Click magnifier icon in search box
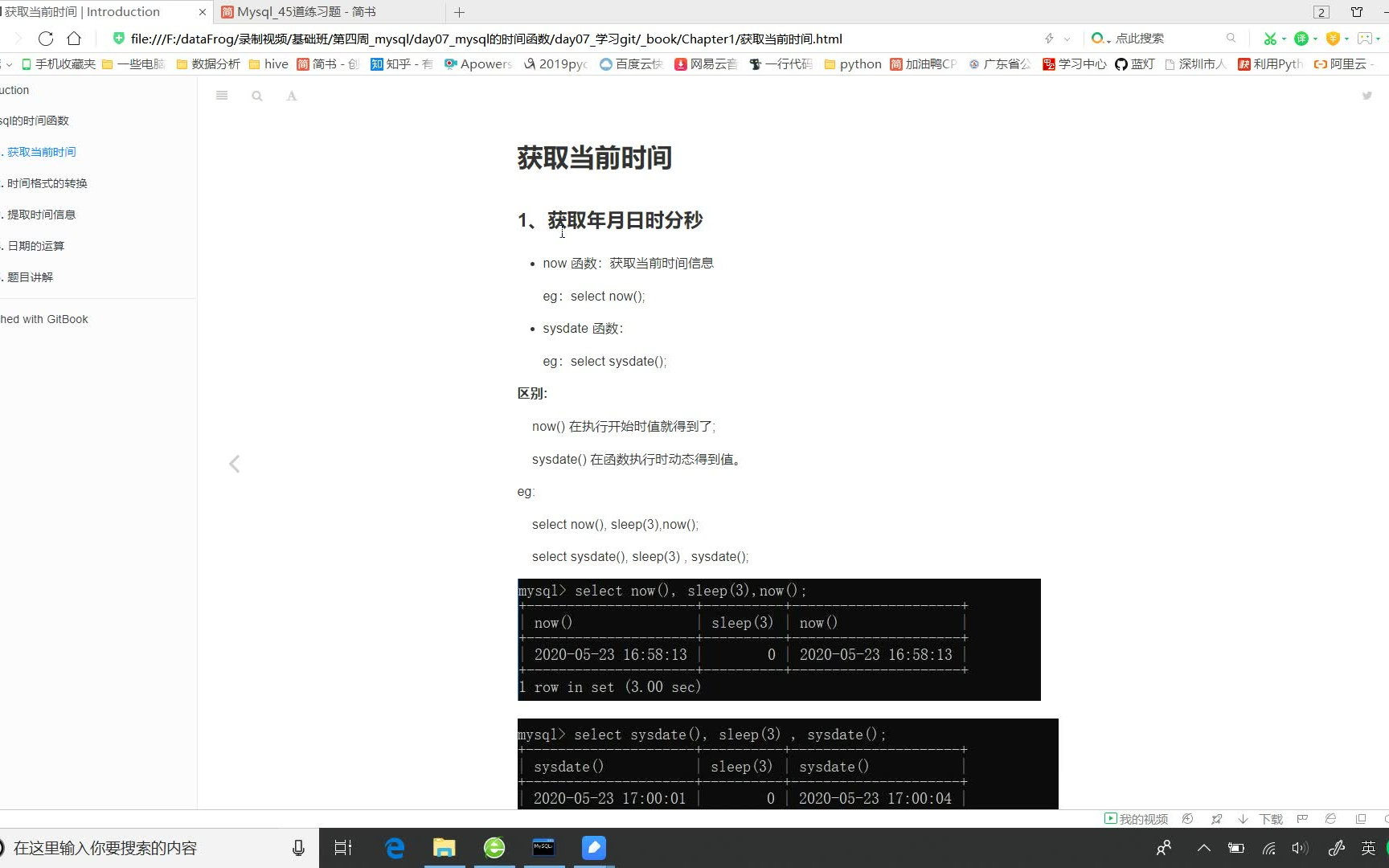Image resolution: width=1389 pixels, height=868 pixels. (x=1231, y=38)
